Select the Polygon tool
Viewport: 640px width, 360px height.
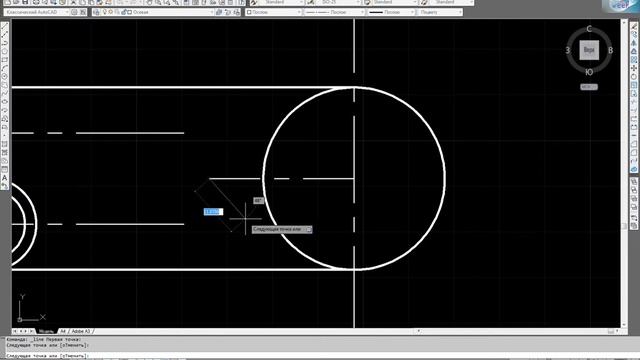[x=4, y=51]
